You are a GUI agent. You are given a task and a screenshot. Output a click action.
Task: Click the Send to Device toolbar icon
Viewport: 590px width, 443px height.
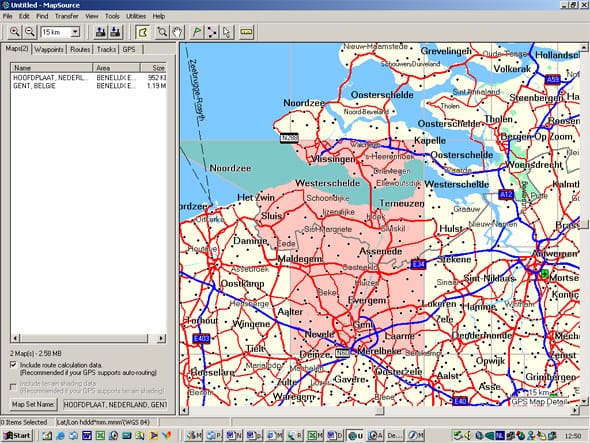pyautogui.click(x=100, y=32)
